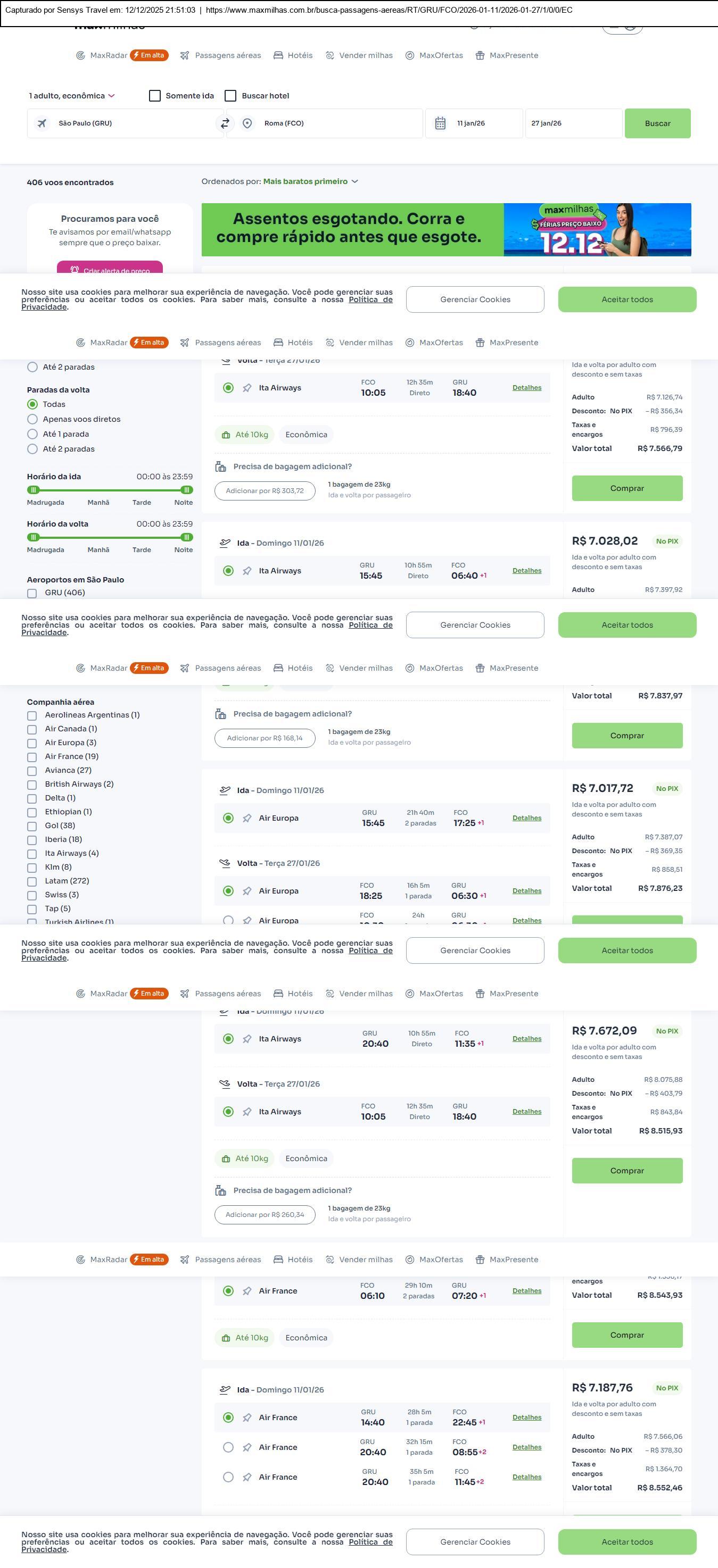Image resolution: width=718 pixels, height=1568 pixels.
Task: Check the 'Buscar hotel' checkbox
Action: click(x=231, y=96)
